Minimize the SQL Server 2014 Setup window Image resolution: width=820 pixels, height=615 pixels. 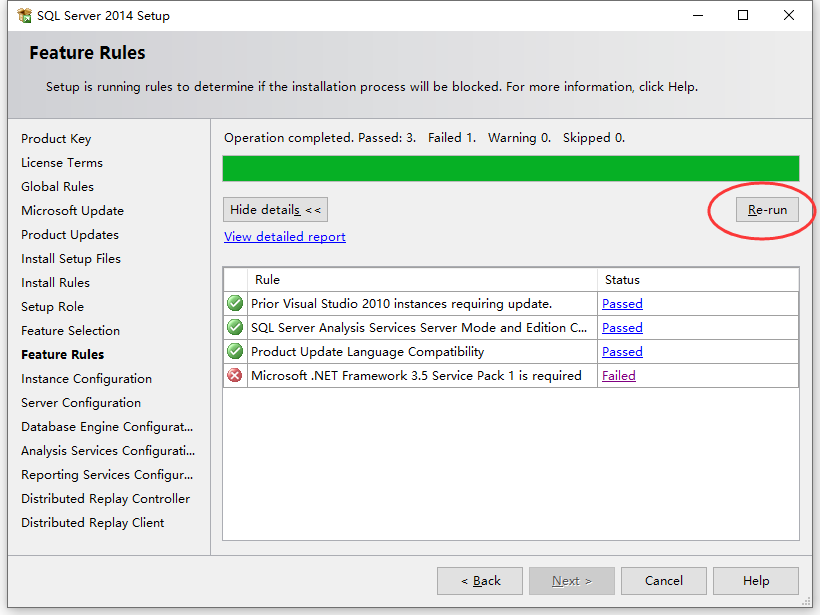[x=698, y=16]
